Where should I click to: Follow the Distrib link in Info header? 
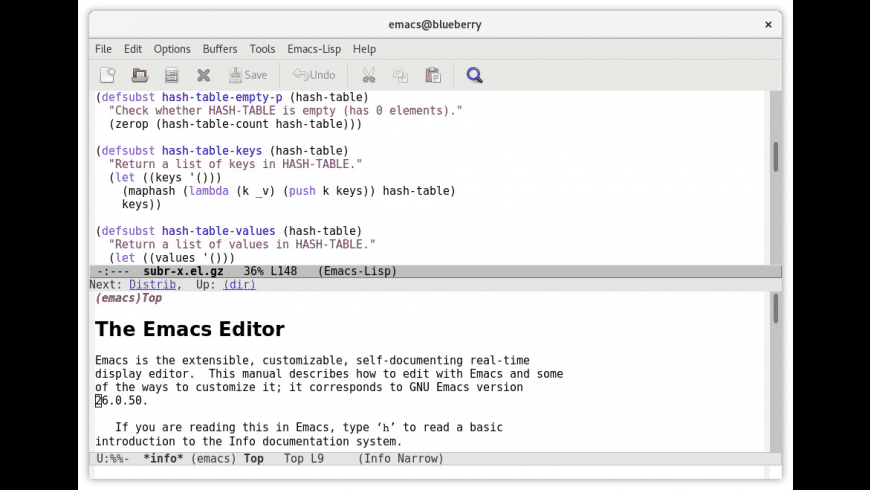point(153,285)
